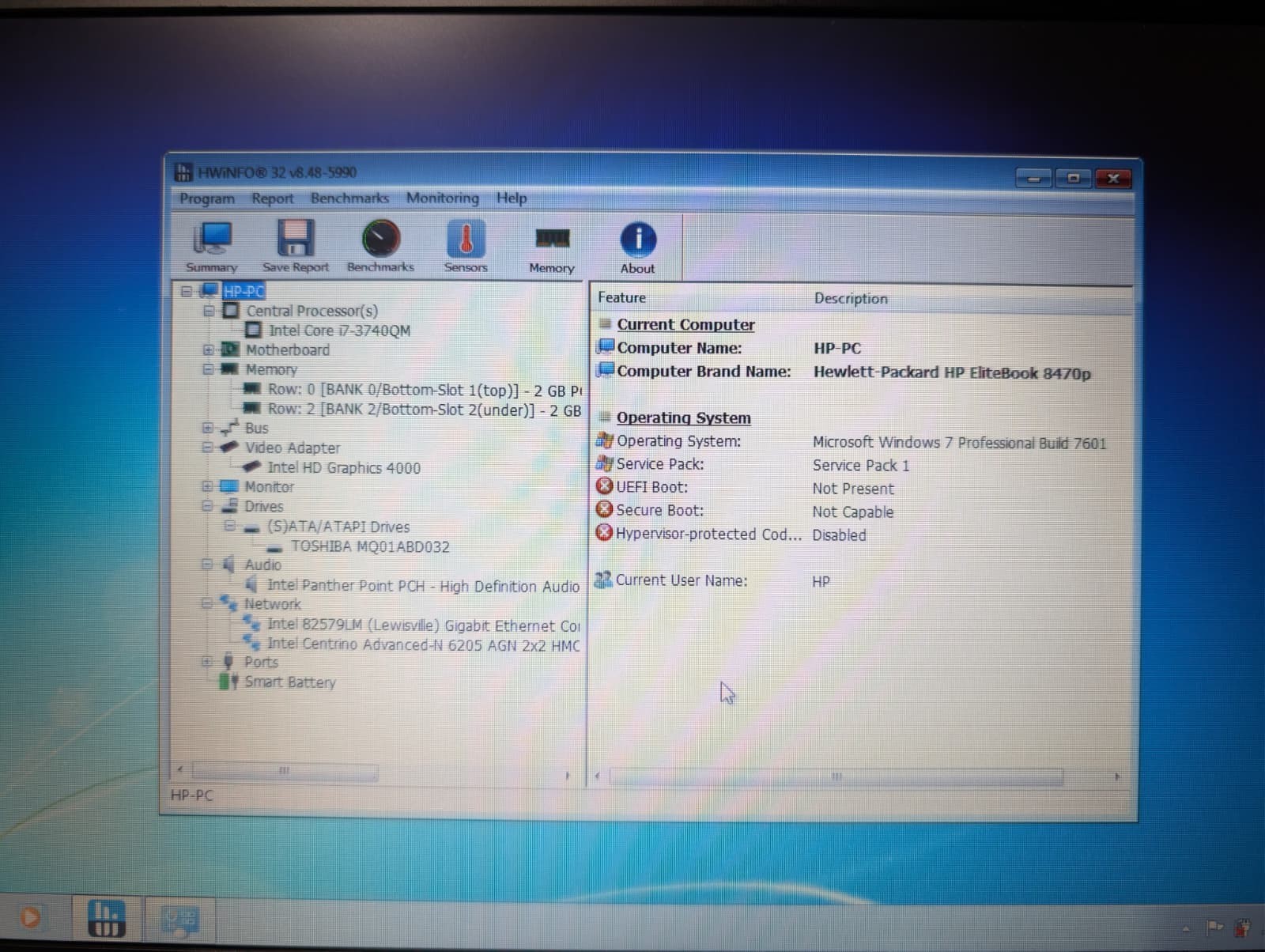Select memory Row: 0 Bottom-Slot 1(top)
1265x952 pixels.
pyautogui.click(x=425, y=390)
